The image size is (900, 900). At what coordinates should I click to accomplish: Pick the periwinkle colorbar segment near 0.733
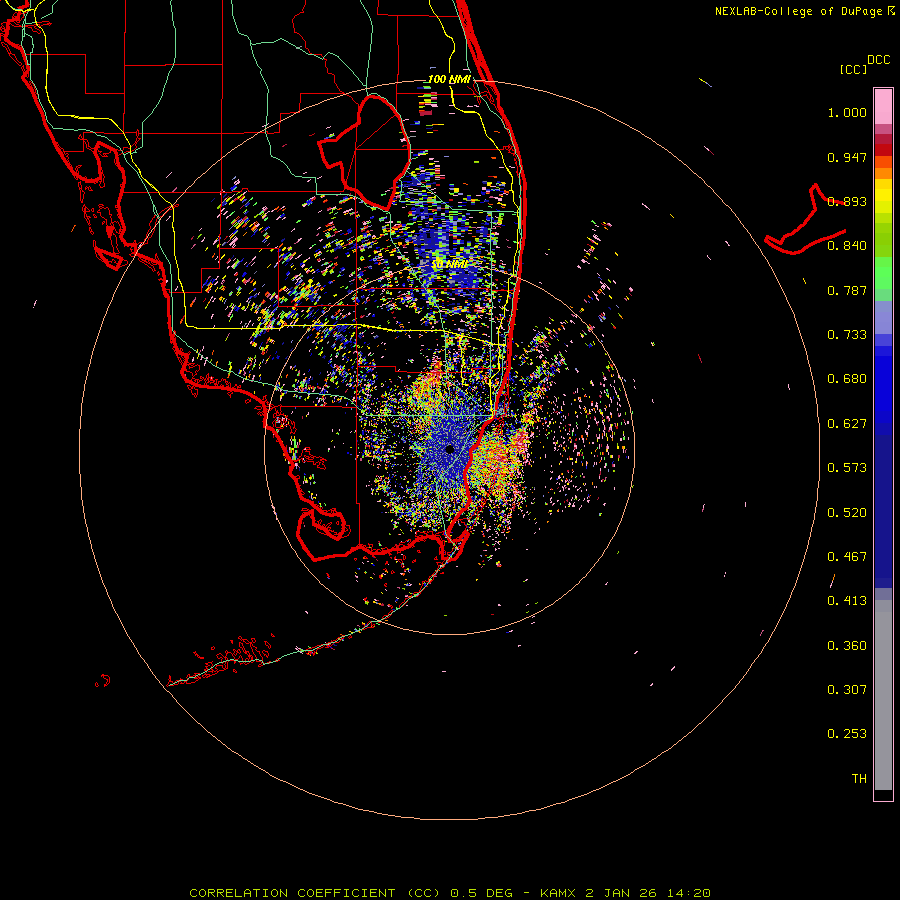point(883,317)
